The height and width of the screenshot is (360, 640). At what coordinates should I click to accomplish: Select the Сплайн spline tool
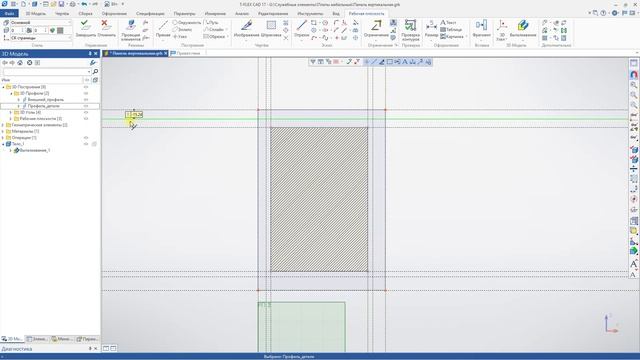215,29
